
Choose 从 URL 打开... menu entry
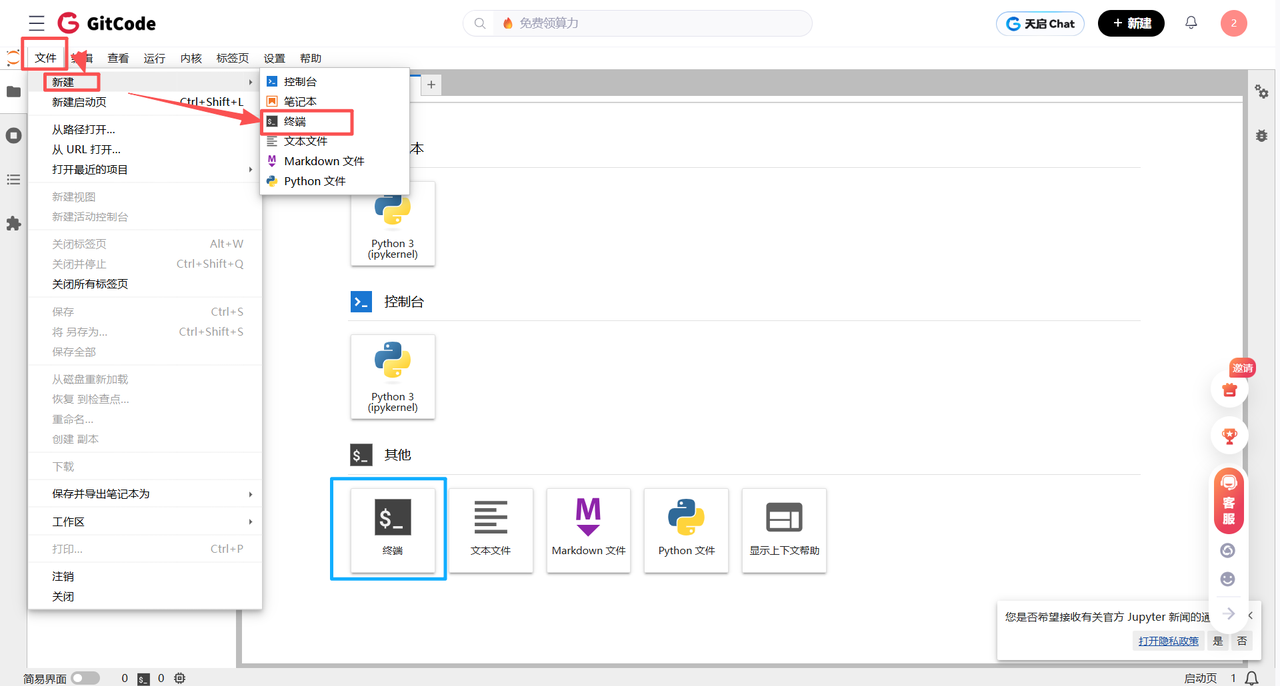click(145, 149)
